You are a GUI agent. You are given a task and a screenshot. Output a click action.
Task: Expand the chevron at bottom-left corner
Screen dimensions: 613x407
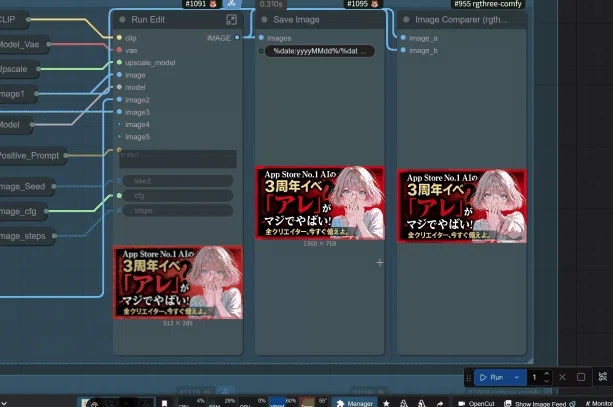(4, 403)
